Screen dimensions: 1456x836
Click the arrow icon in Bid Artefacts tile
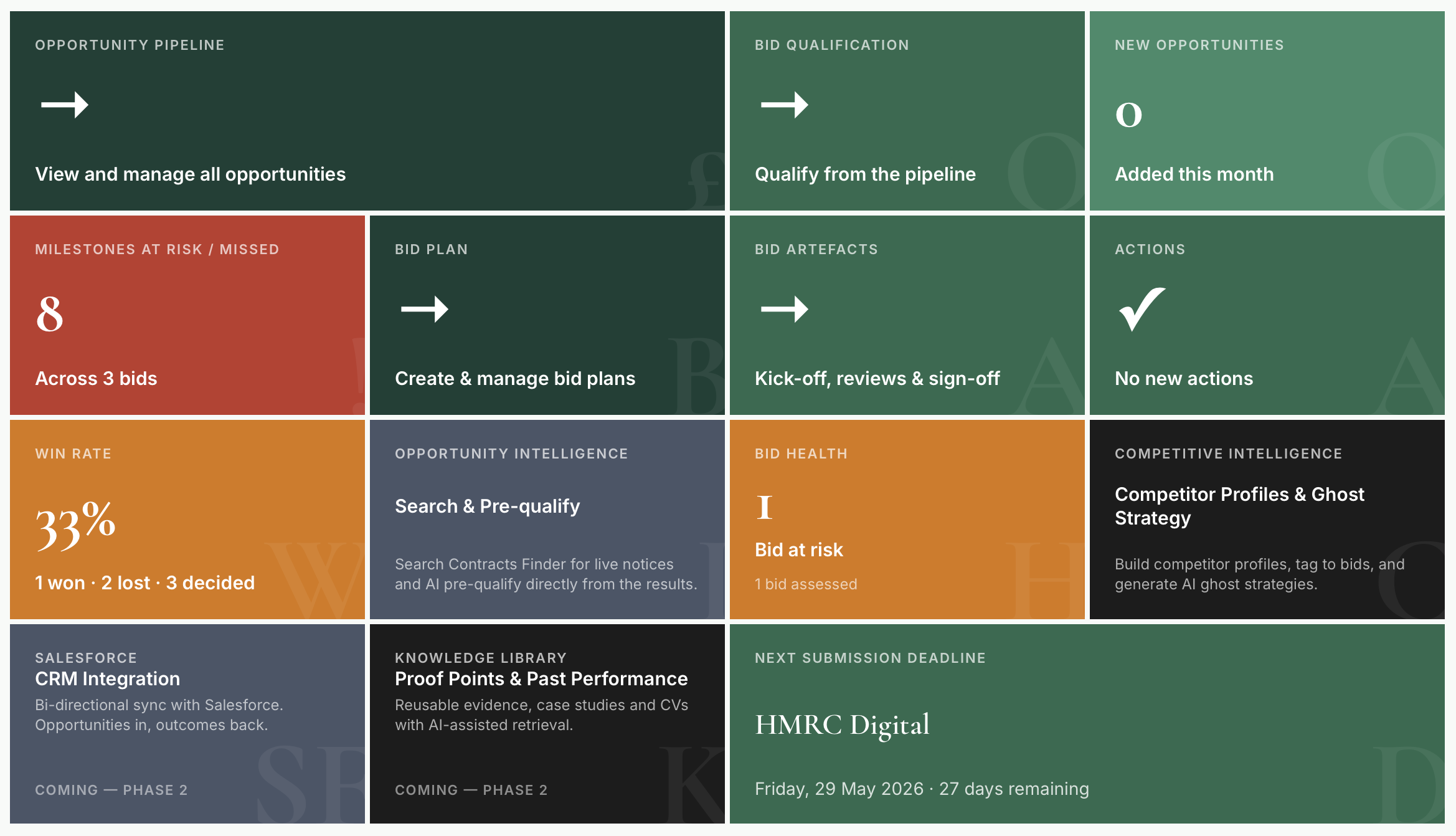pyautogui.click(x=785, y=309)
